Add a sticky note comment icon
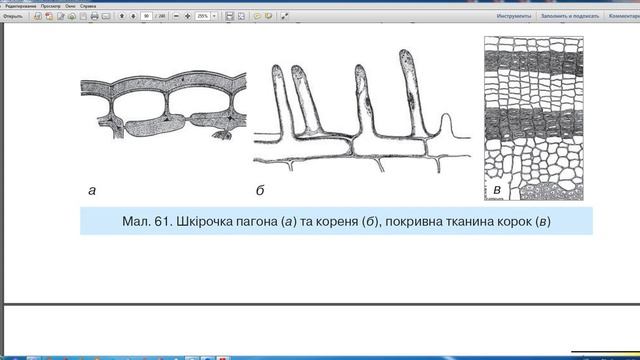The image size is (640, 360). (x=257, y=16)
